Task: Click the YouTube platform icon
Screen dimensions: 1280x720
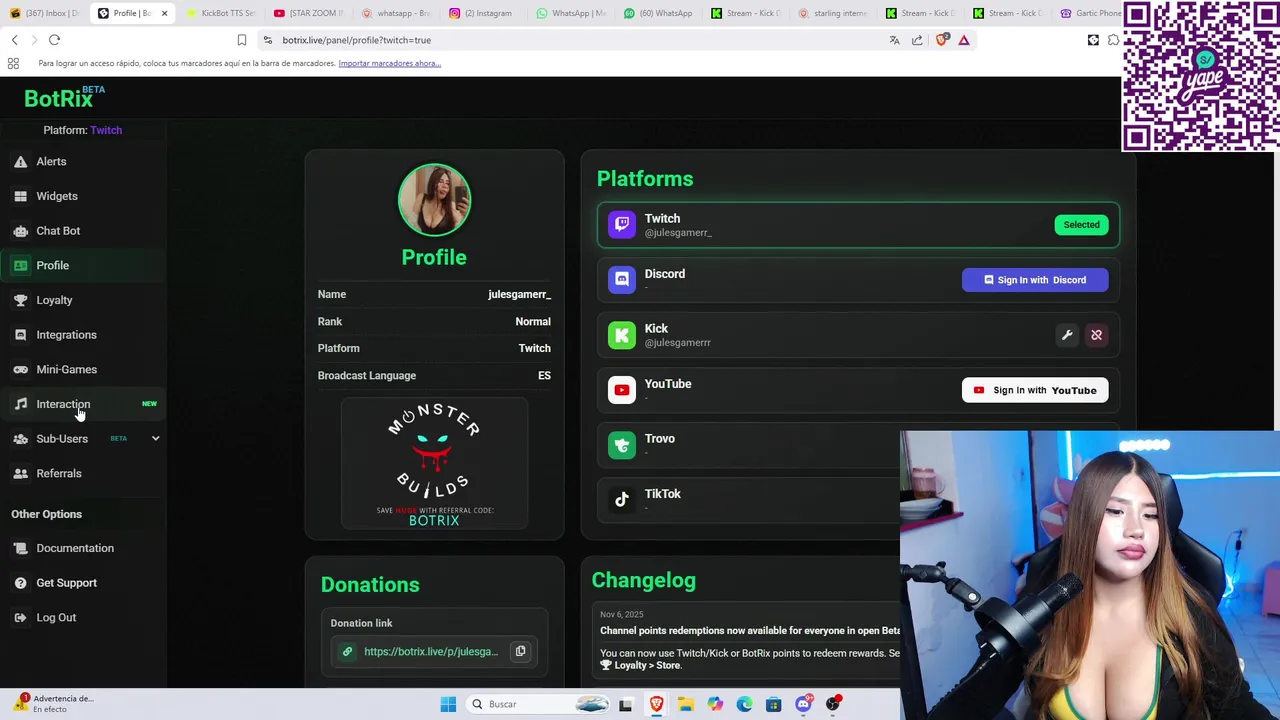Action: click(622, 390)
